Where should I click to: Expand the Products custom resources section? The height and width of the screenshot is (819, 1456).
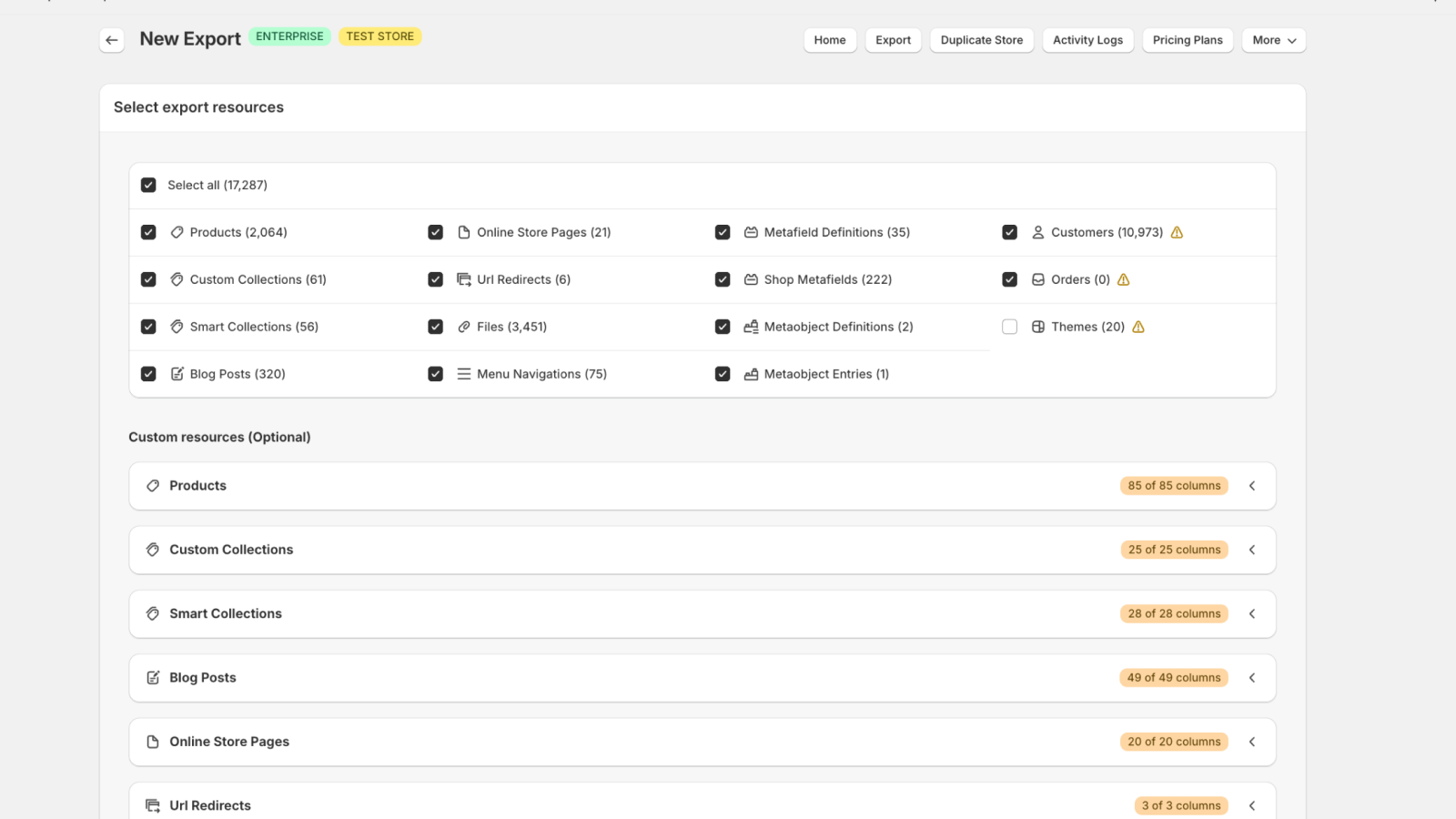click(x=1252, y=486)
